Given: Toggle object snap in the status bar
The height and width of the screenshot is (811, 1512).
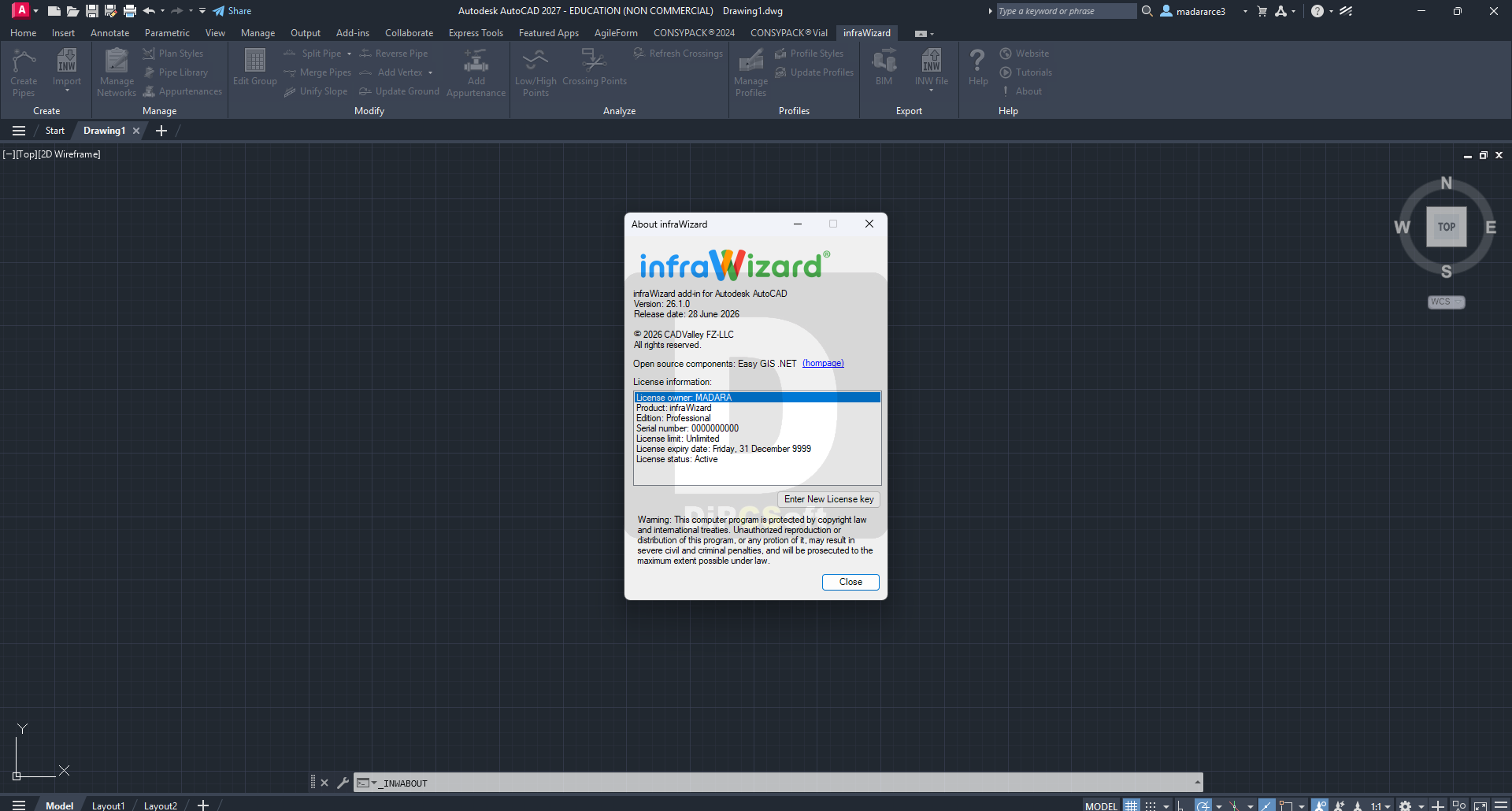Looking at the screenshot, I should coord(1286,805).
